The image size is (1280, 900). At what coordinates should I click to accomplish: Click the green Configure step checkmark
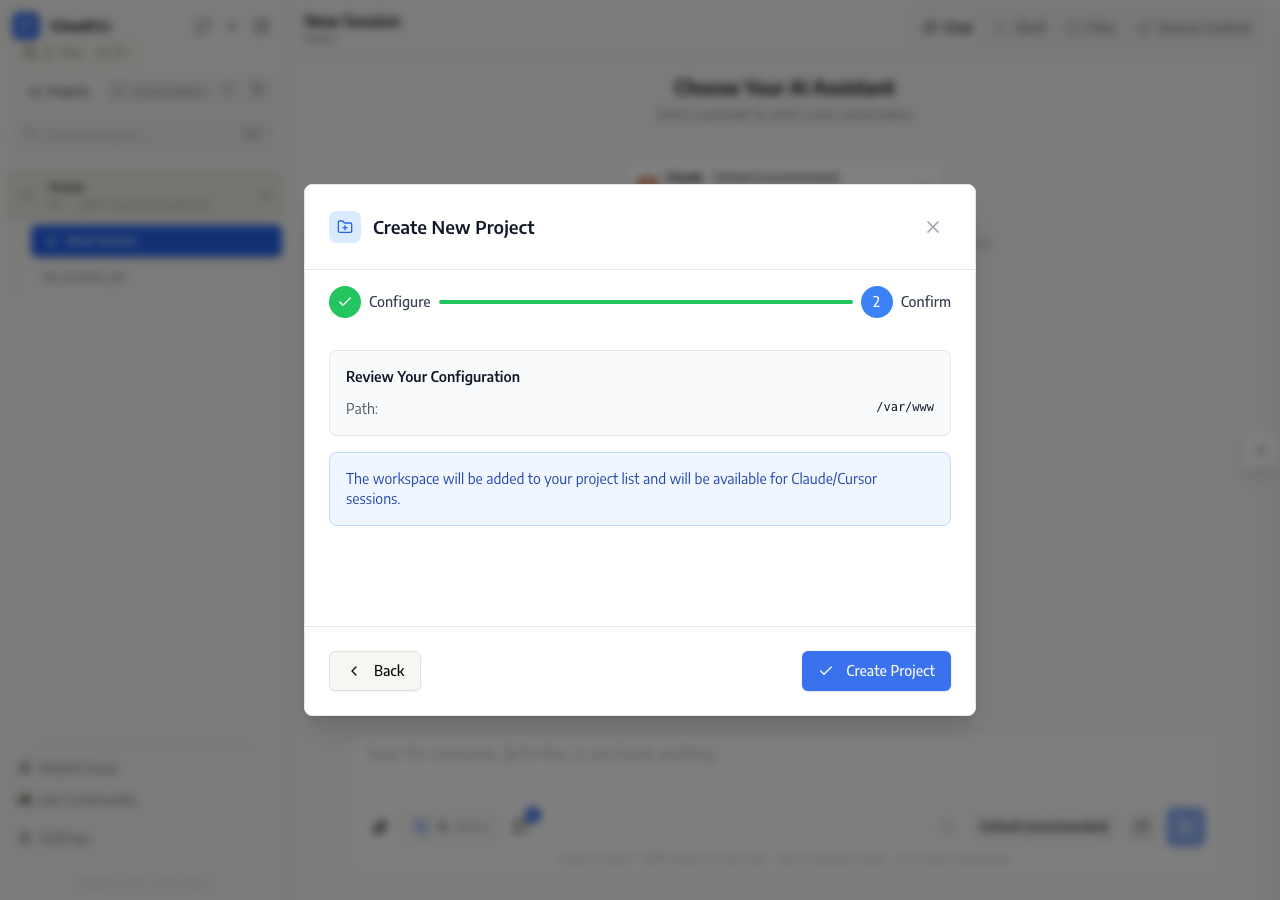coord(345,302)
